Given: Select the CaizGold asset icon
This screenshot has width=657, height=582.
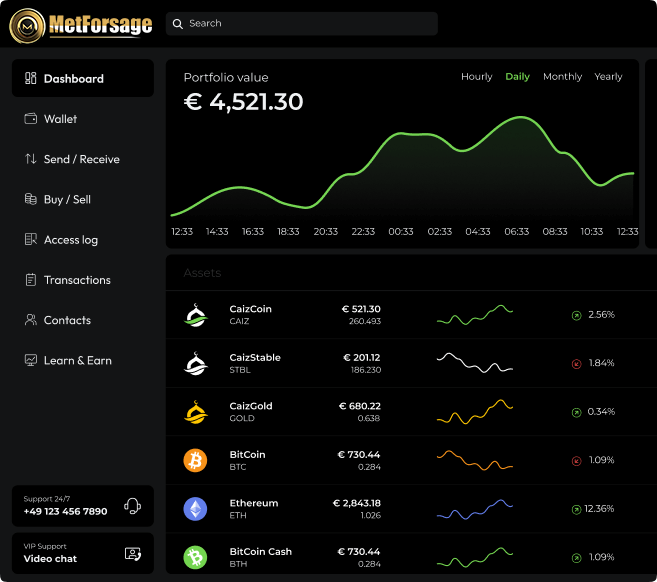Looking at the screenshot, I should coord(195,412).
